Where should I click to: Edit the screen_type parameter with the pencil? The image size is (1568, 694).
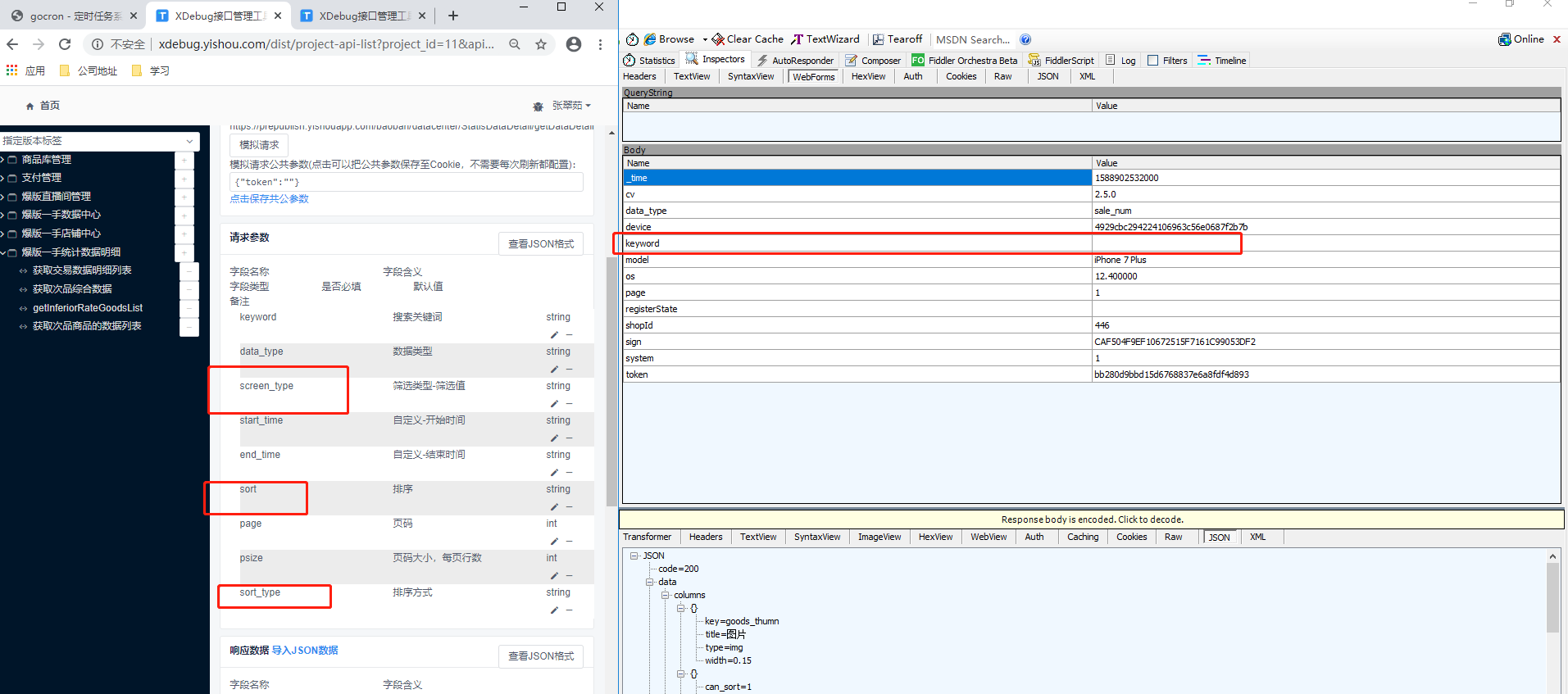[554, 404]
